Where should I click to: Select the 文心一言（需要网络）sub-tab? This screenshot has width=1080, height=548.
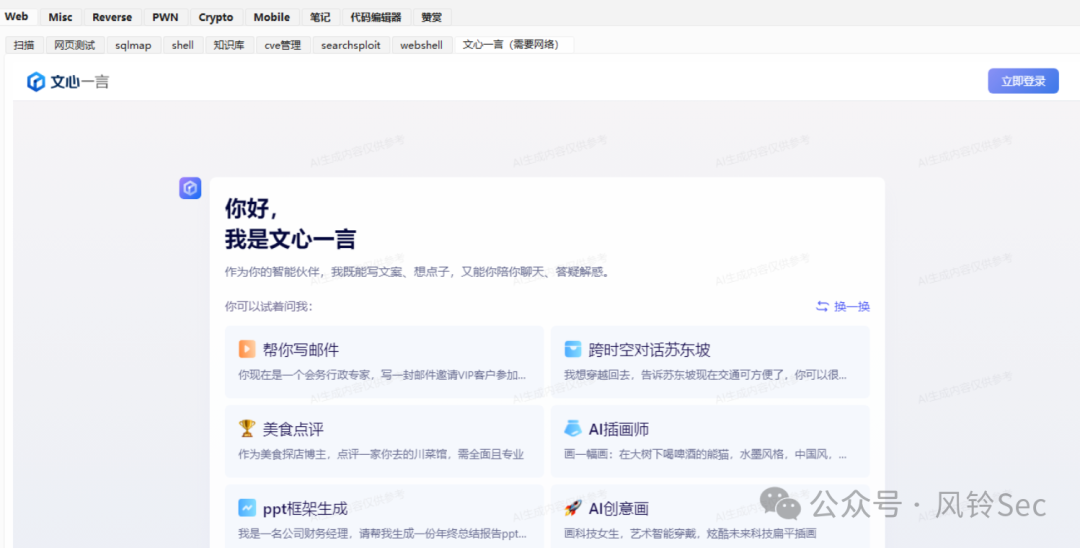[514, 45]
